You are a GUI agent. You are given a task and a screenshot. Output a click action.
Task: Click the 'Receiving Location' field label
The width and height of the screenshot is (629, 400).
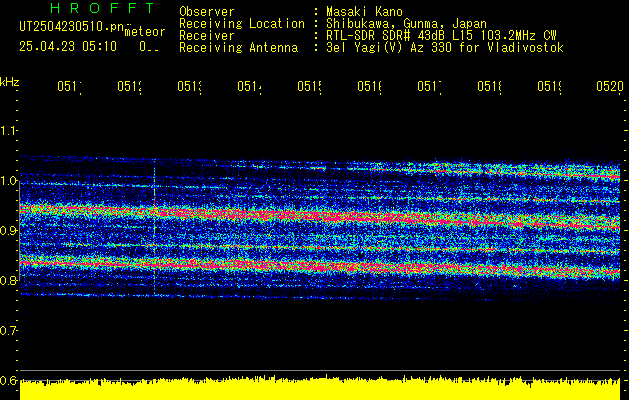coord(242,24)
